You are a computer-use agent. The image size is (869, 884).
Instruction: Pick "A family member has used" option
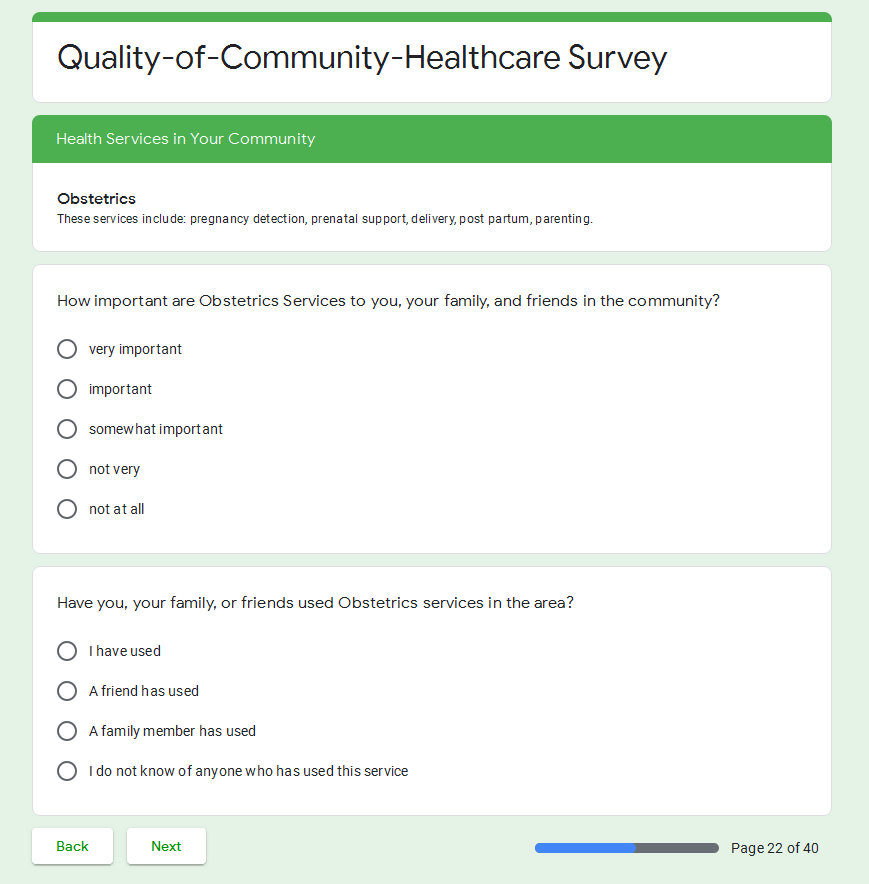coord(67,731)
